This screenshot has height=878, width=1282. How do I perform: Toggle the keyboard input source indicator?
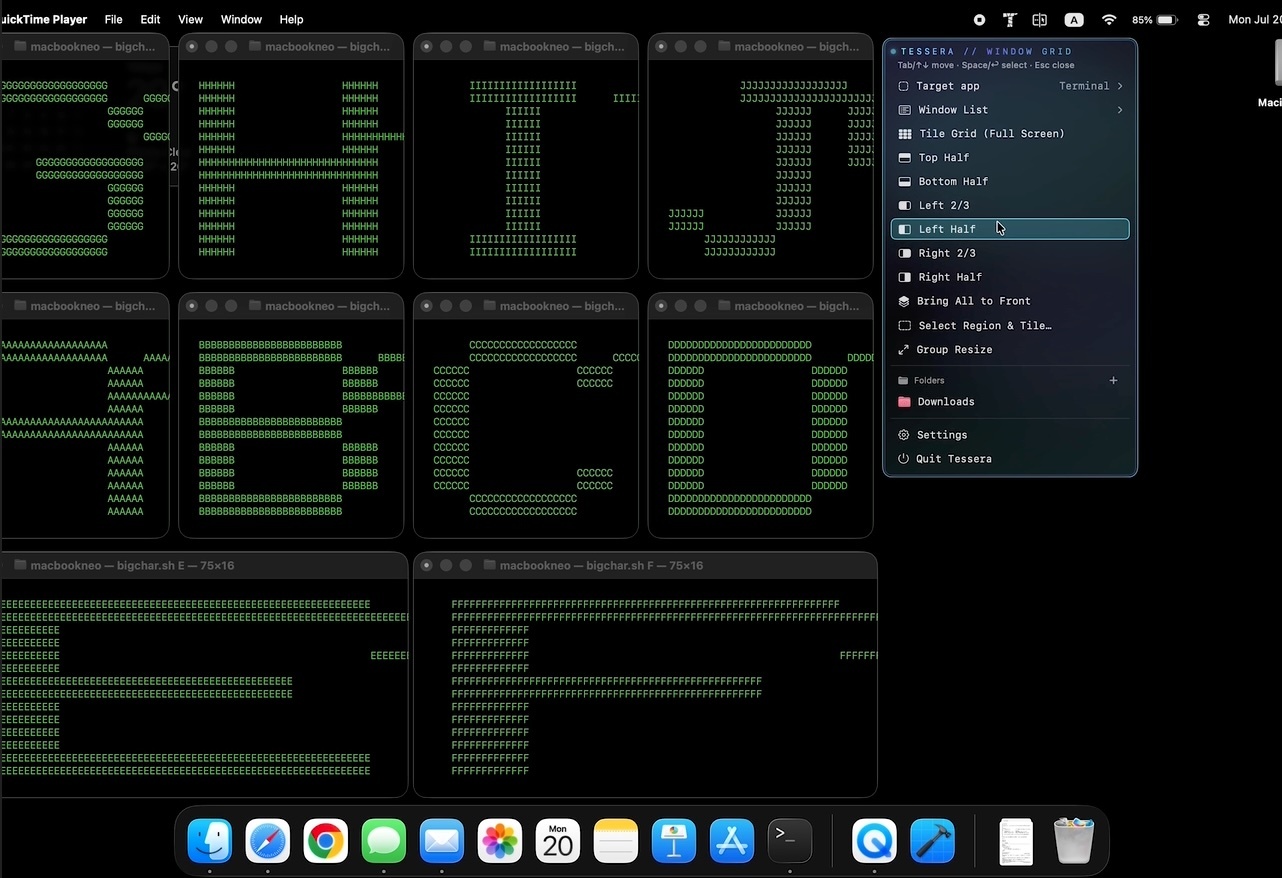coord(1074,19)
